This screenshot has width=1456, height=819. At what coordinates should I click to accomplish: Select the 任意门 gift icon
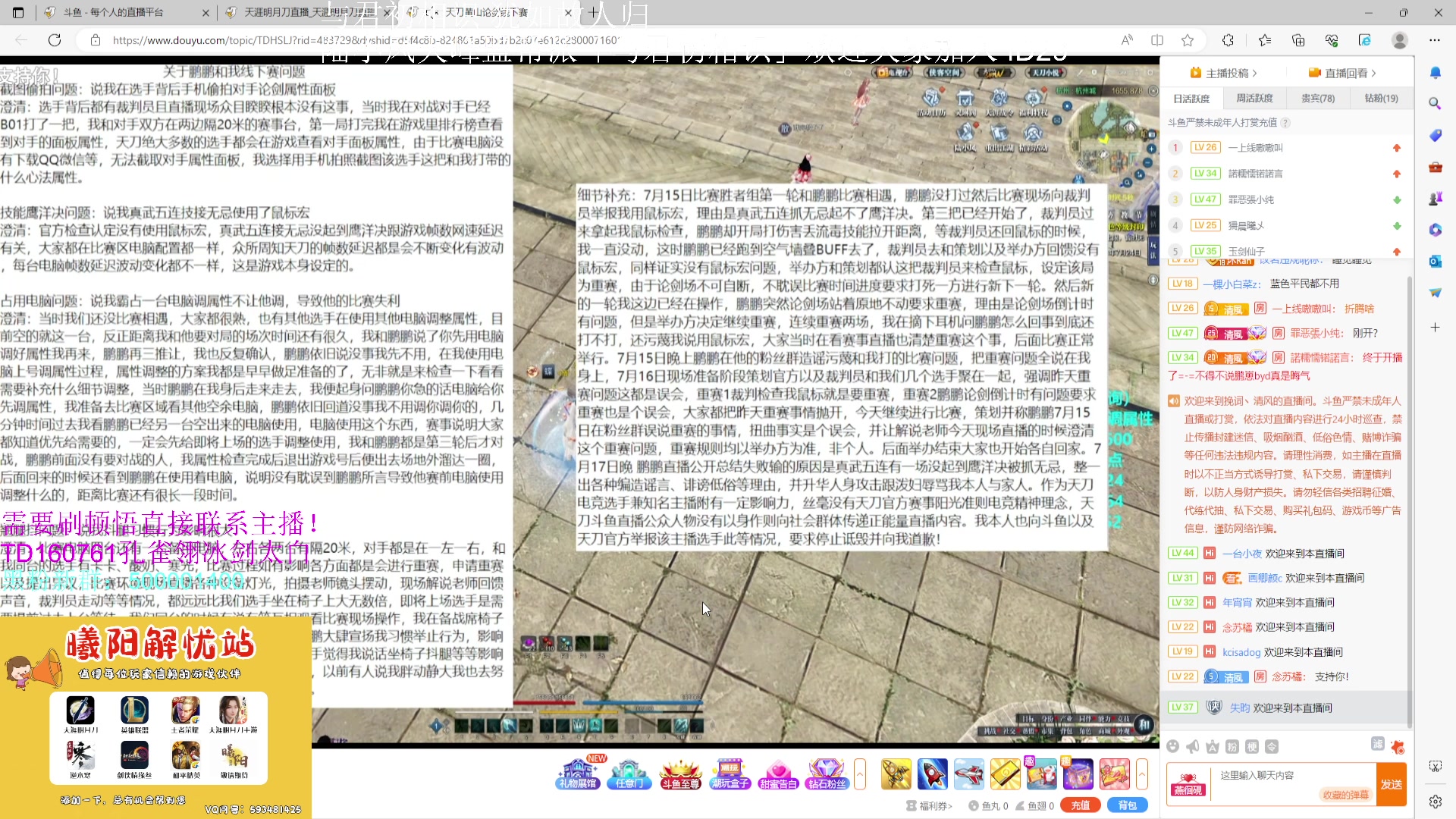pyautogui.click(x=629, y=773)
